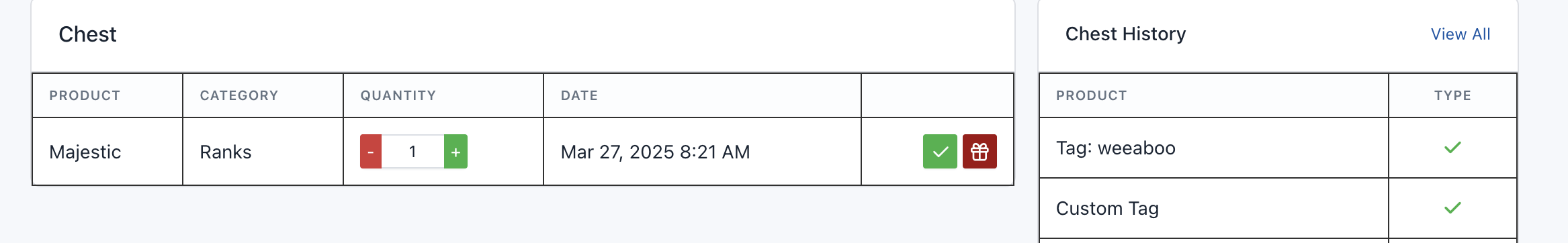
Task: Click the PRODUCT column header in Chest History
Action: [x=1092, y=95]
